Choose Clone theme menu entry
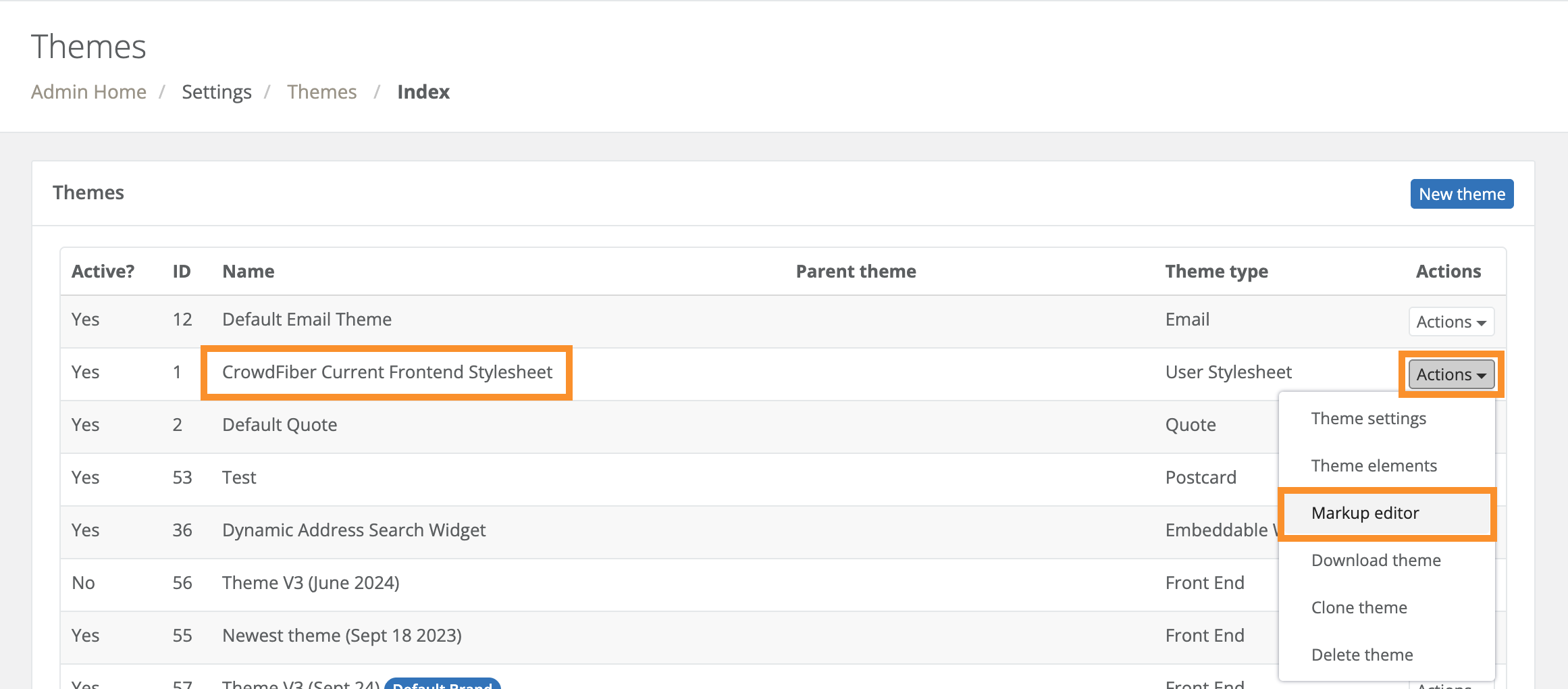Viewport: 1568px width, 689px height. 1359,608
